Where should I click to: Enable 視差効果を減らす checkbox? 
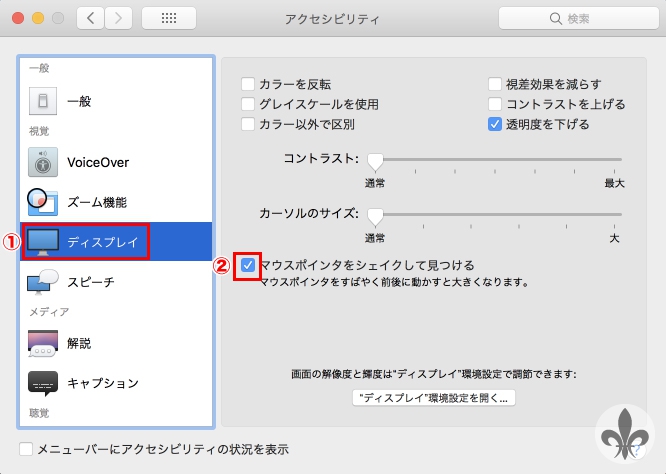coord(495,84)
